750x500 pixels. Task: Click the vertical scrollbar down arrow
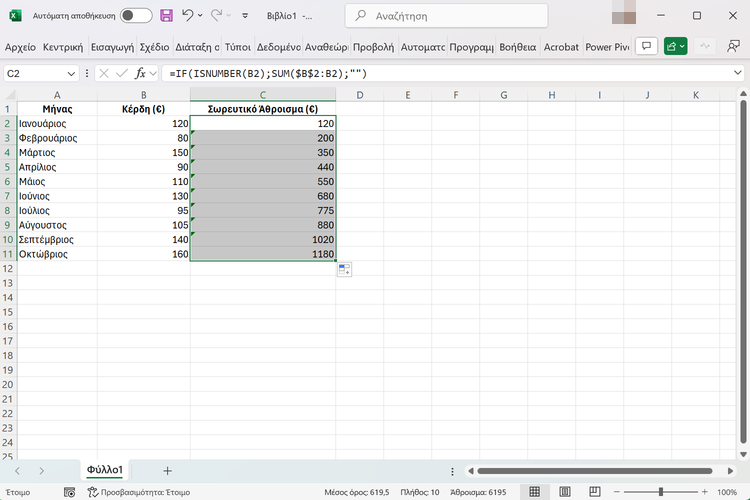click(x=743, y=455)
